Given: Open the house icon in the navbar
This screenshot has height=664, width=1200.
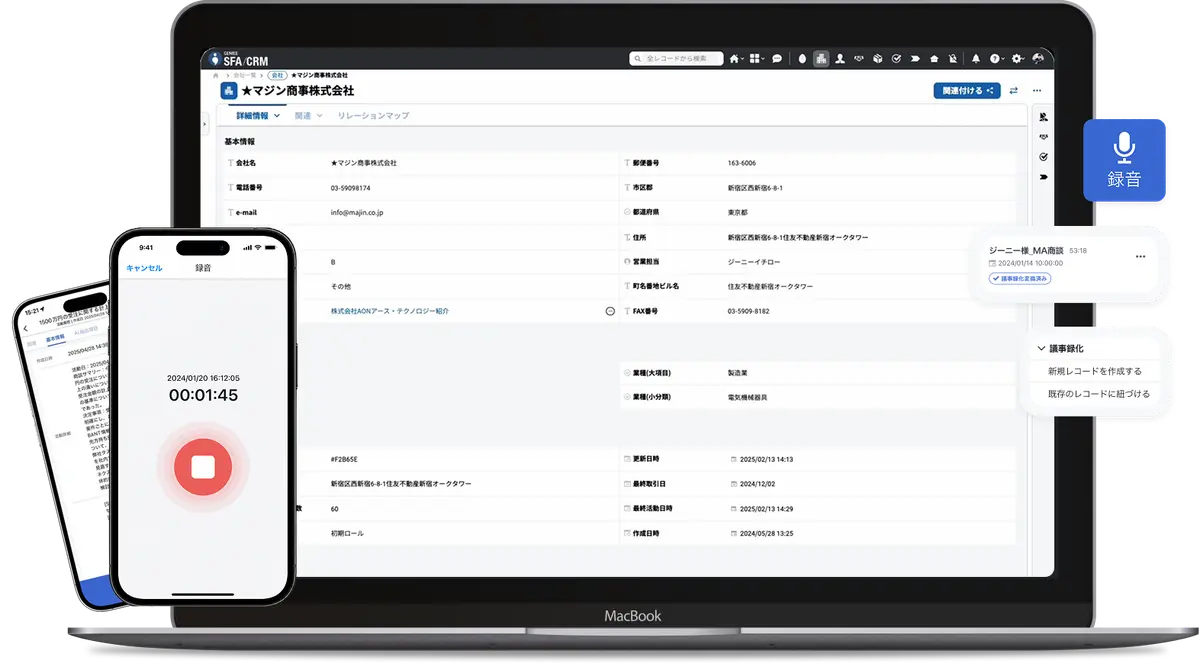Looking at the screenshot, I should [x=934, y=59].
